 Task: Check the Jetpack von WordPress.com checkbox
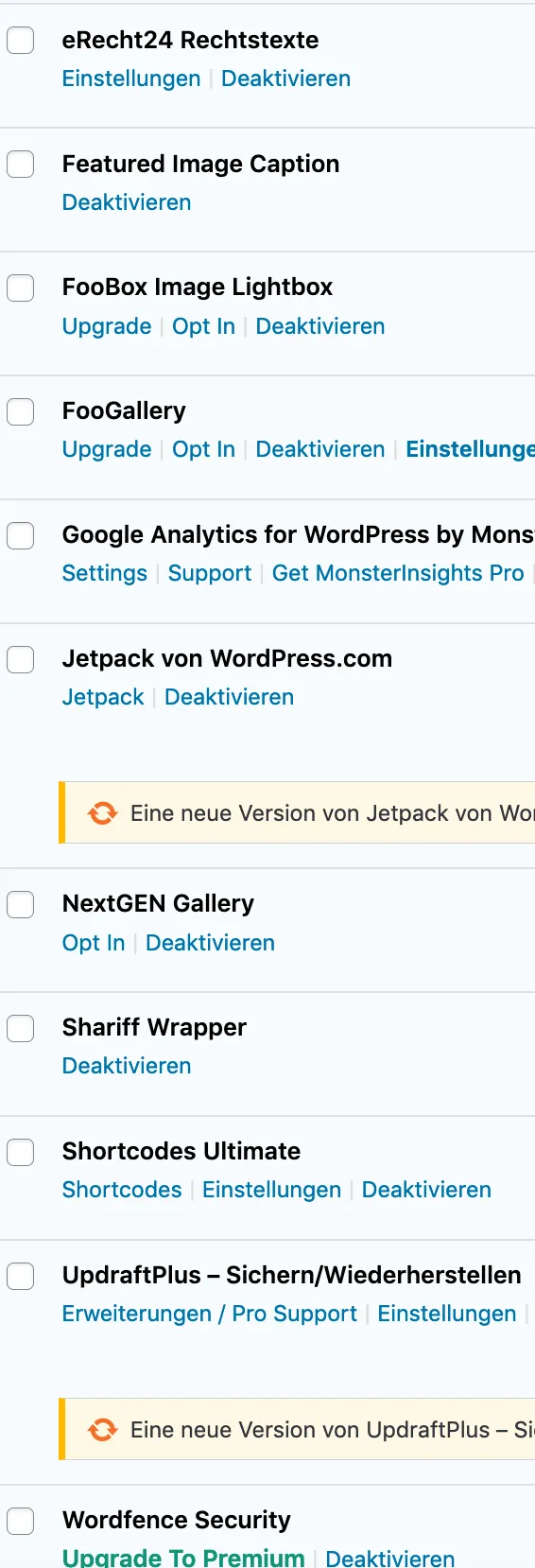pyautogui.click(x=21, y=659)
